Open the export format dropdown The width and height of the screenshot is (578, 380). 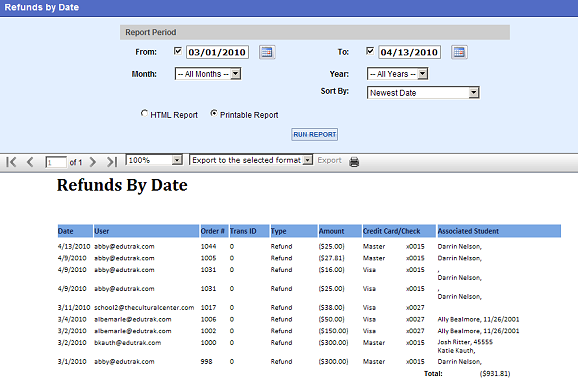[x=251, y=160]
